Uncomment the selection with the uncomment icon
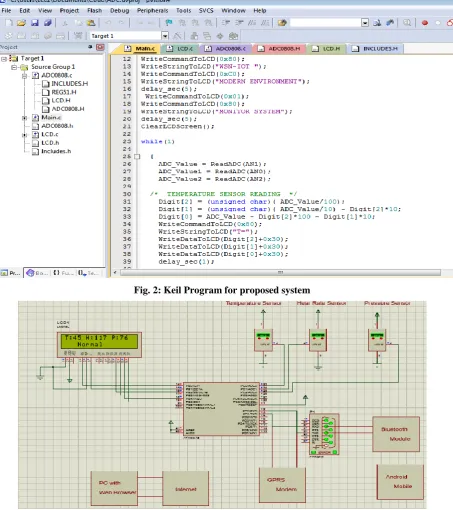This screenshot has width=453, height=510. [x=265, y=23]
